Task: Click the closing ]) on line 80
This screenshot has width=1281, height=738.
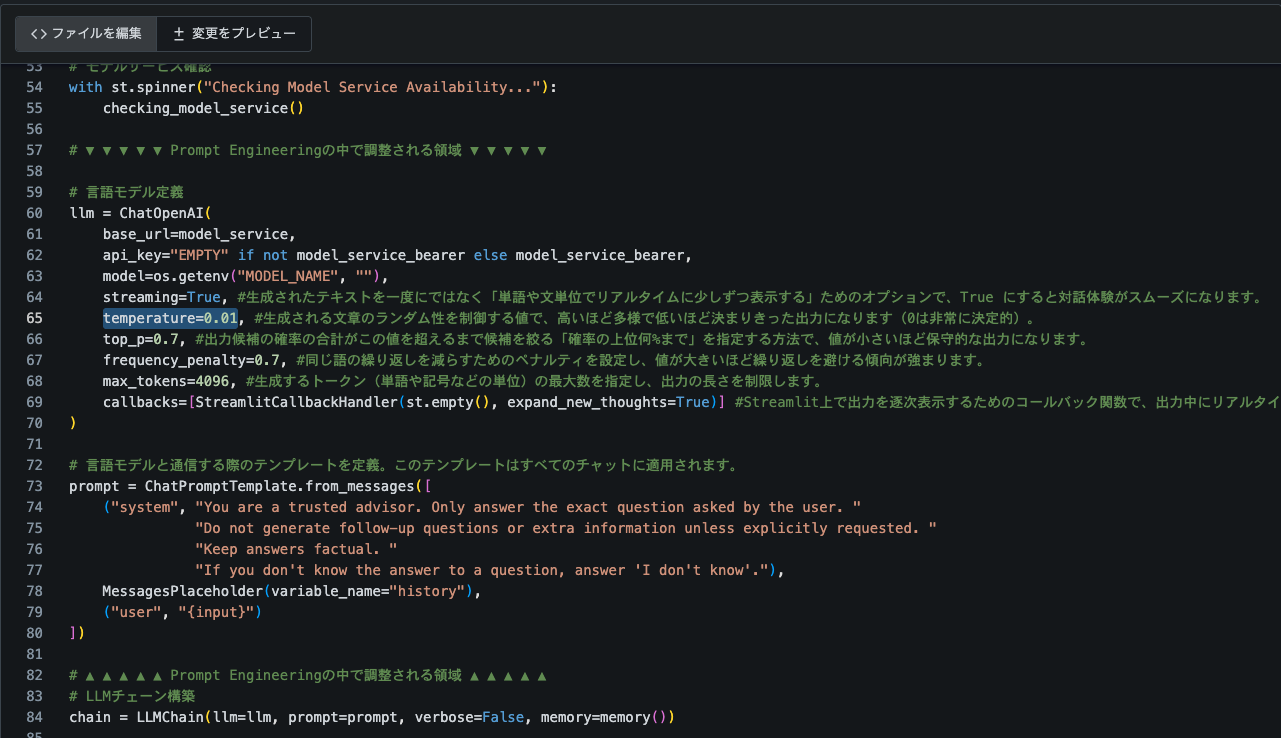Action: (x=77, y=633)
